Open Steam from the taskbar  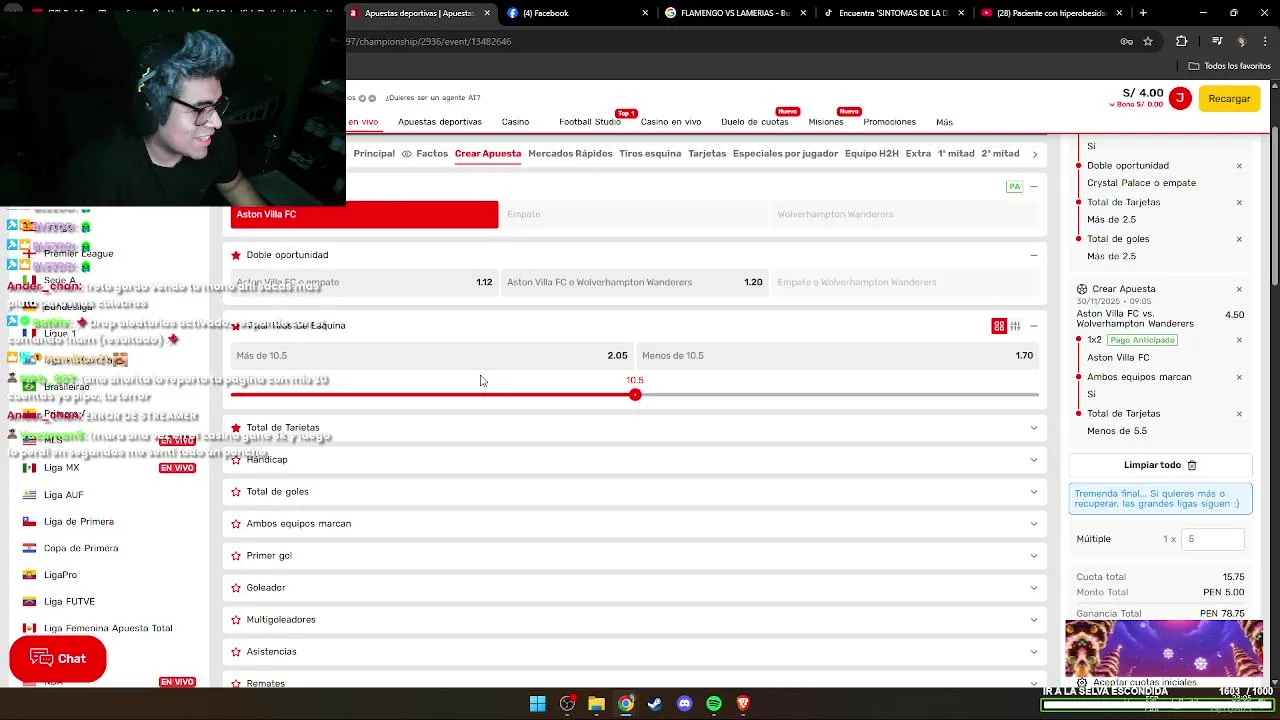655,704
